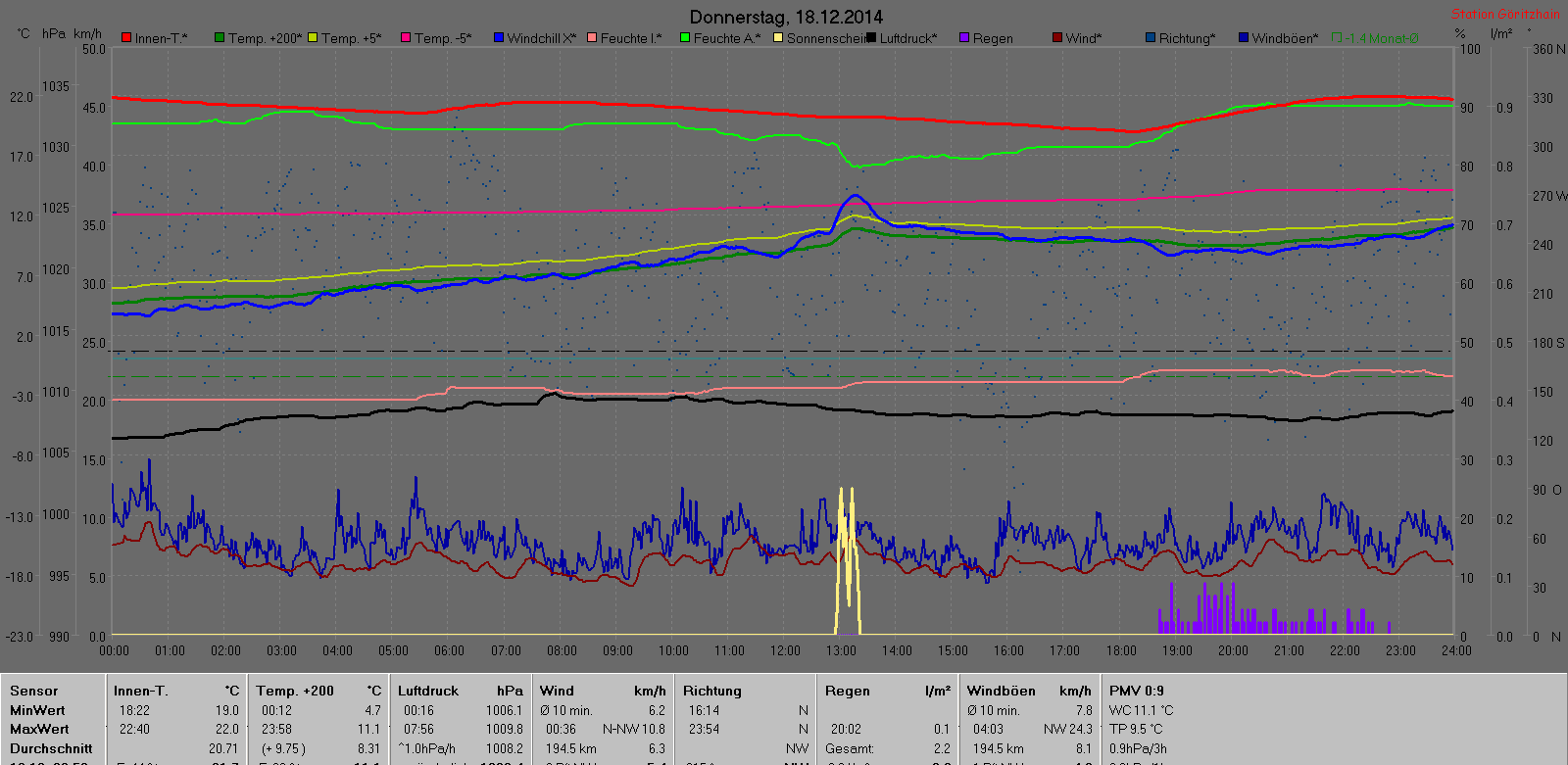Viewport: 1568px width, 765px height.
Task: Select the Temp. +5* legend label
Action: click(x=352, y=38)
